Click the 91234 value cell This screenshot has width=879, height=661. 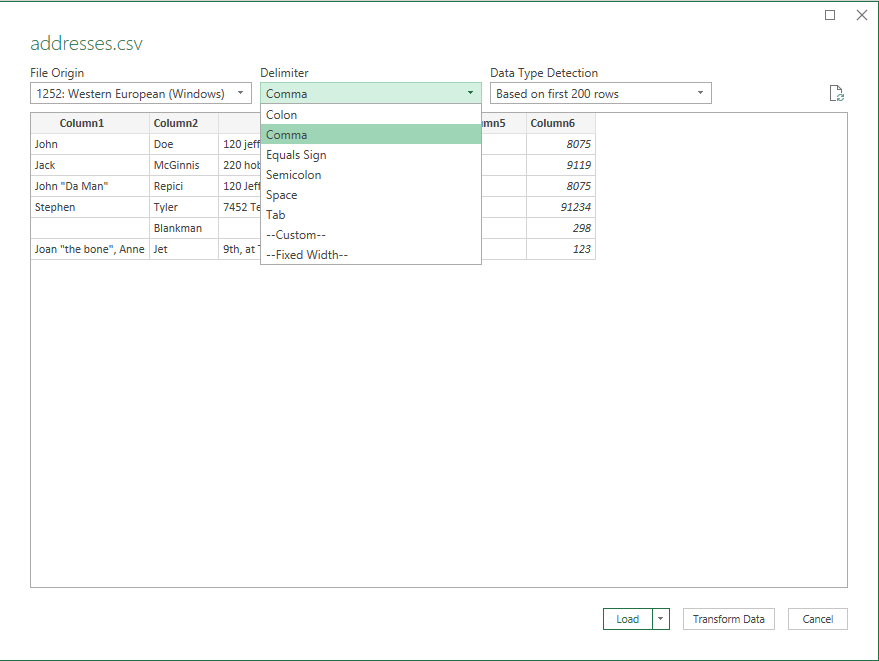[561, 207]
